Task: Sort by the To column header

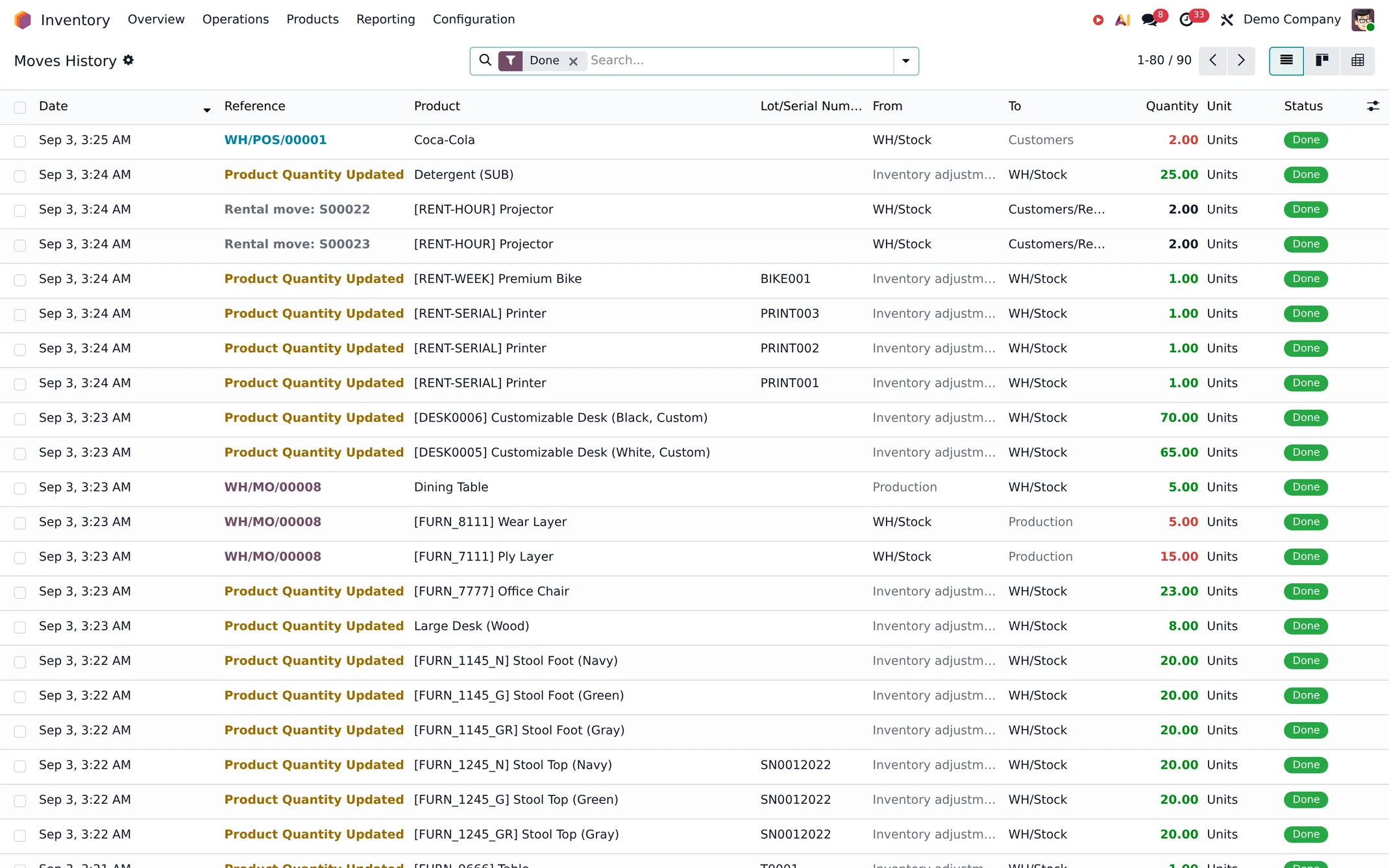Action: [x=1014, y=106]
